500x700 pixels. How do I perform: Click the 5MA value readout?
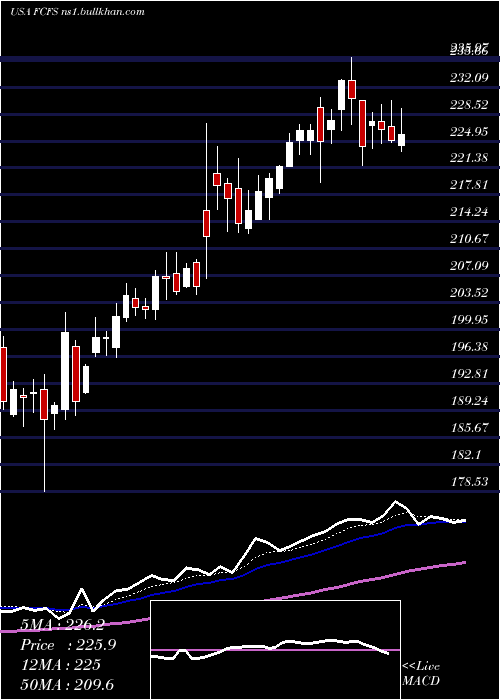coord(62,625)
